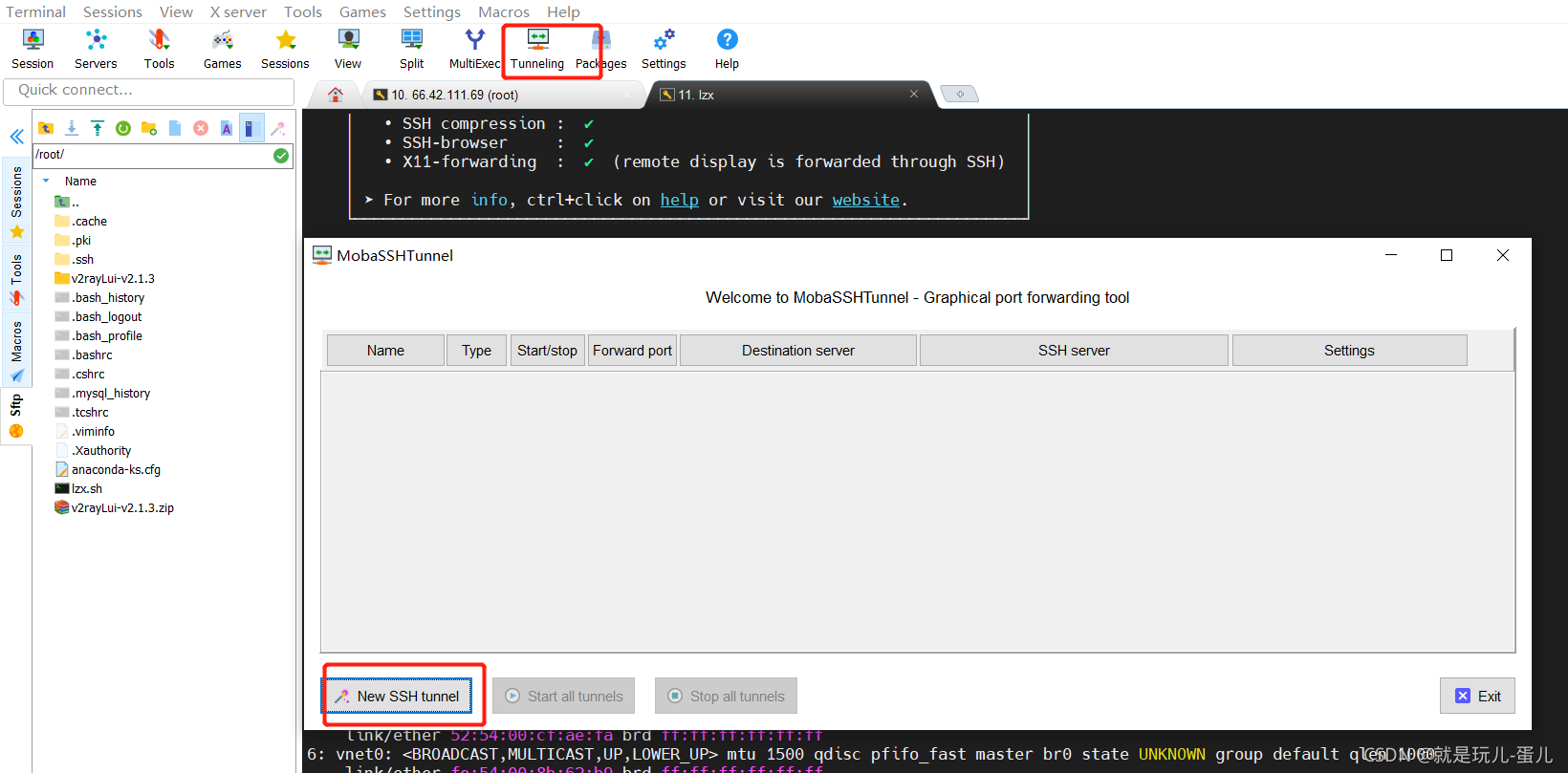Screen dimensions: 1568x773
Task: Follow the help link in terminal
Action: point(679,200)
